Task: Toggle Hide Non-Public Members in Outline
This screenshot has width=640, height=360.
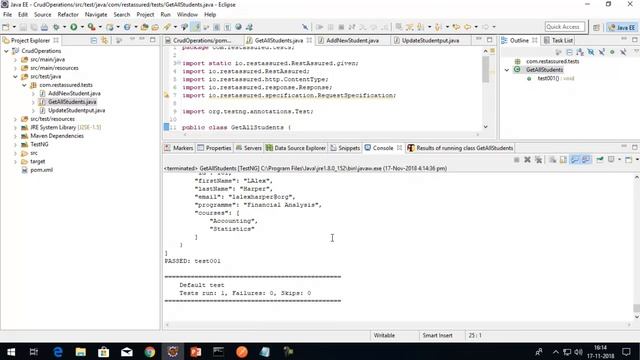Action: coord(612,52)
